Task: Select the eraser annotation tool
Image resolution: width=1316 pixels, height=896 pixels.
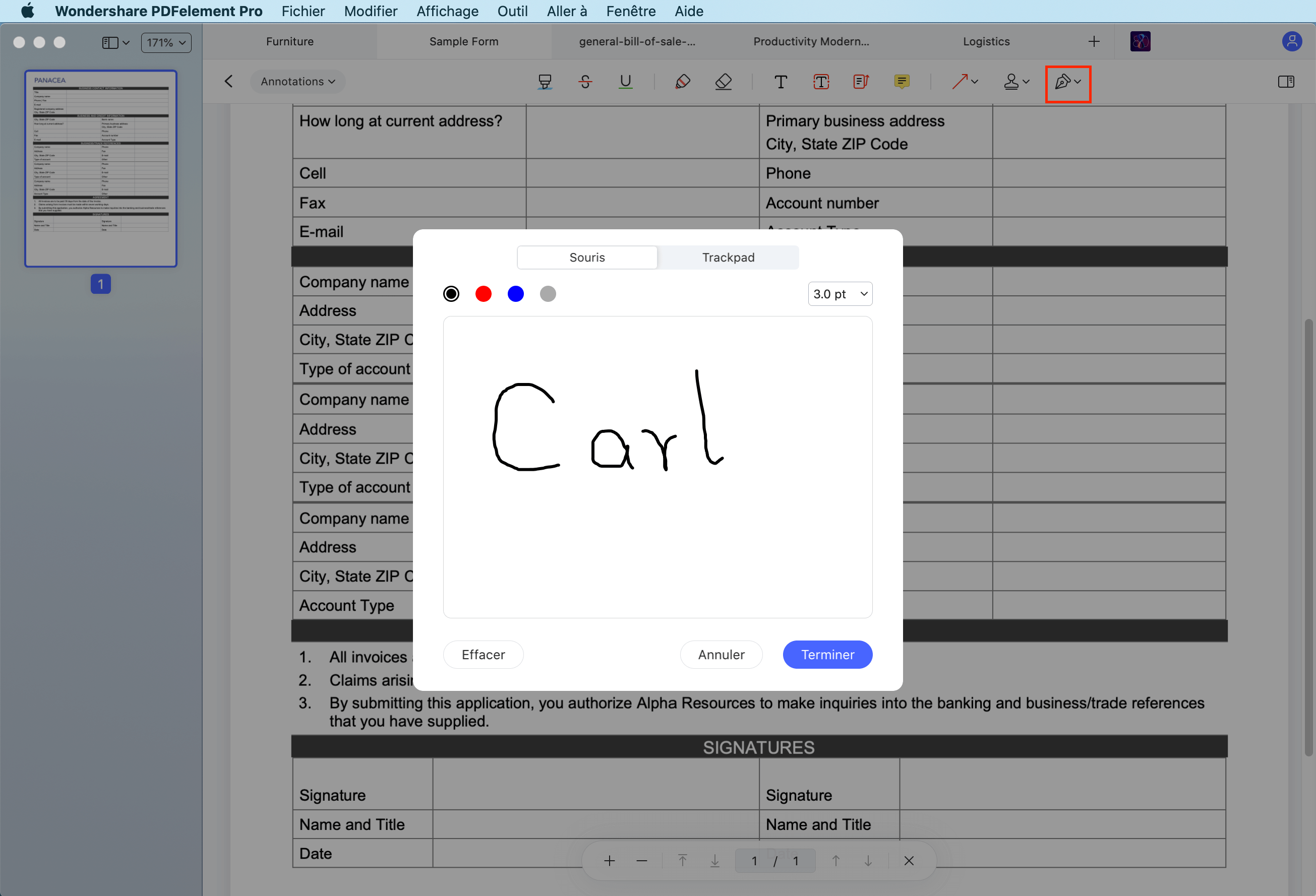Action: [x=724, y=80]
